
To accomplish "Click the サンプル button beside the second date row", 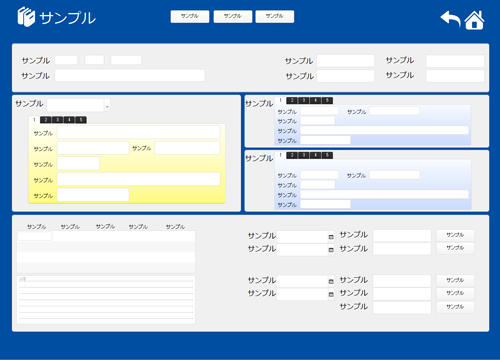I will [x=455, y=248].
